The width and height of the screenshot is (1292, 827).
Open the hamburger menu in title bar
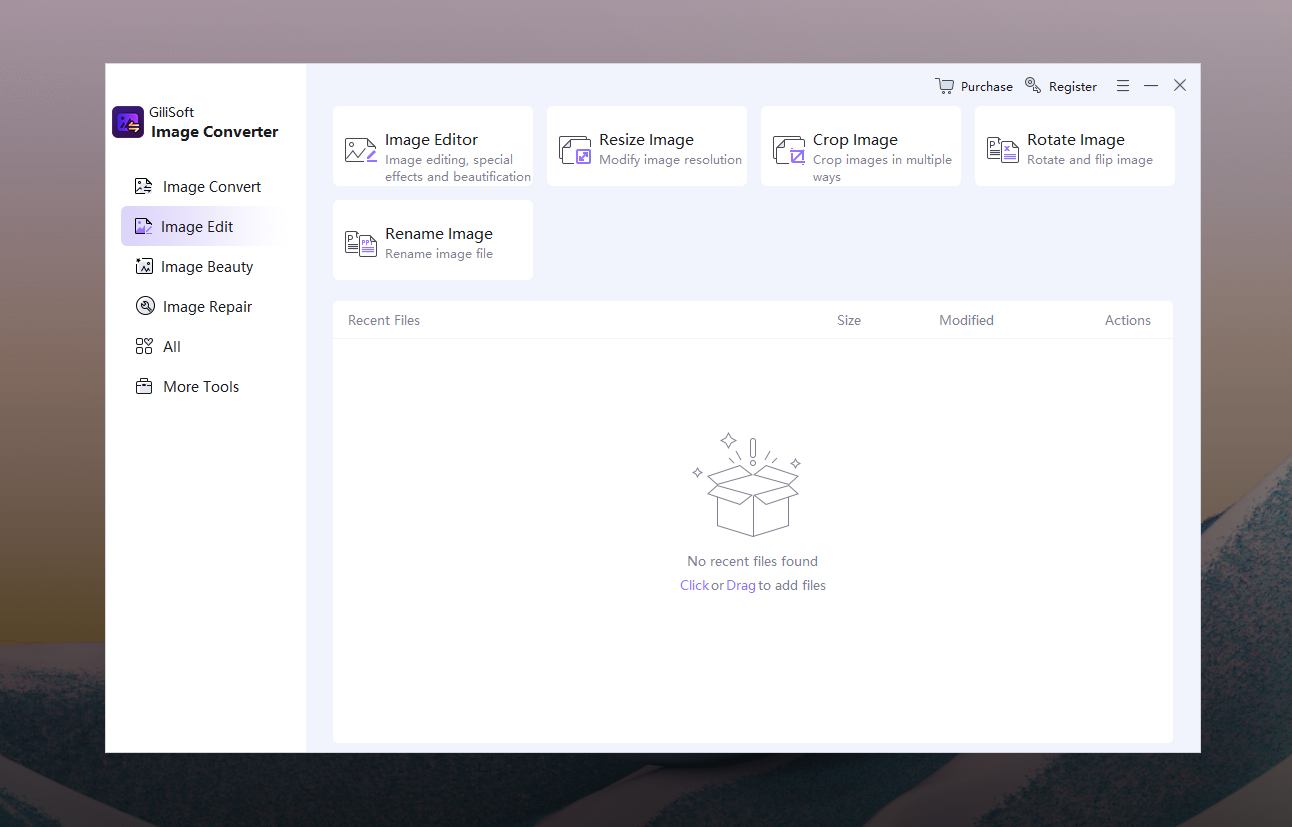coord(1123,86)
